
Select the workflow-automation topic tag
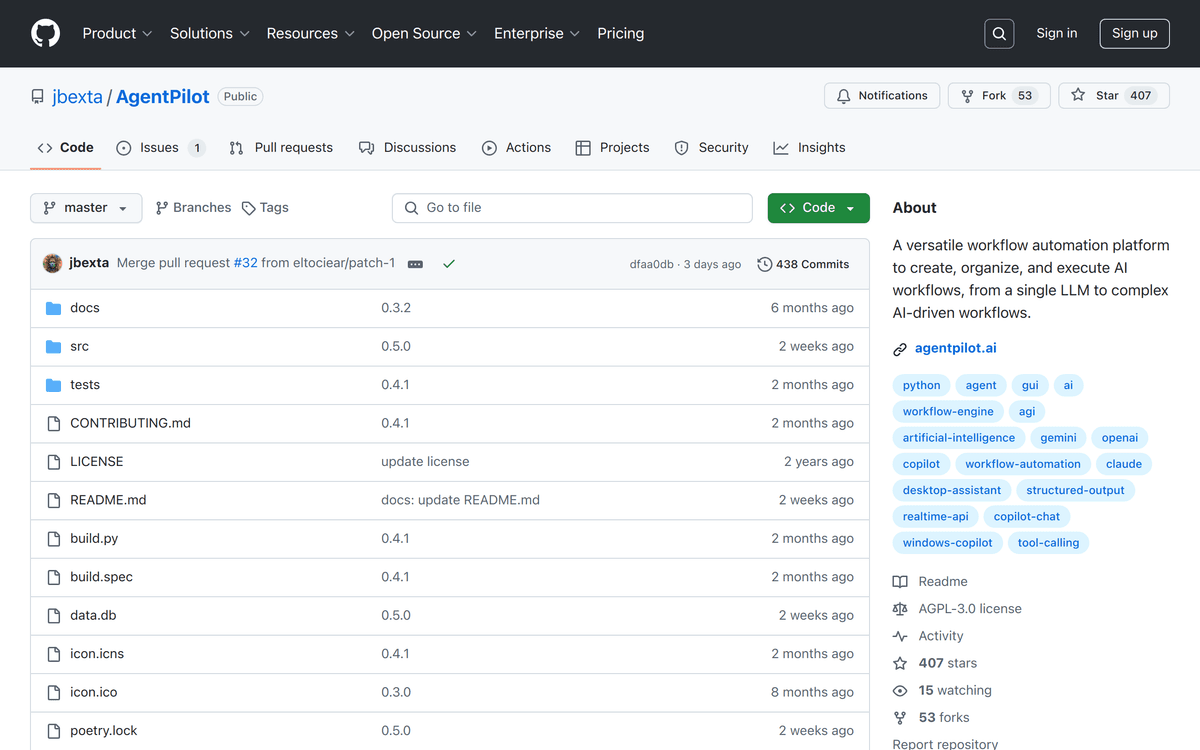[1022, 464]
